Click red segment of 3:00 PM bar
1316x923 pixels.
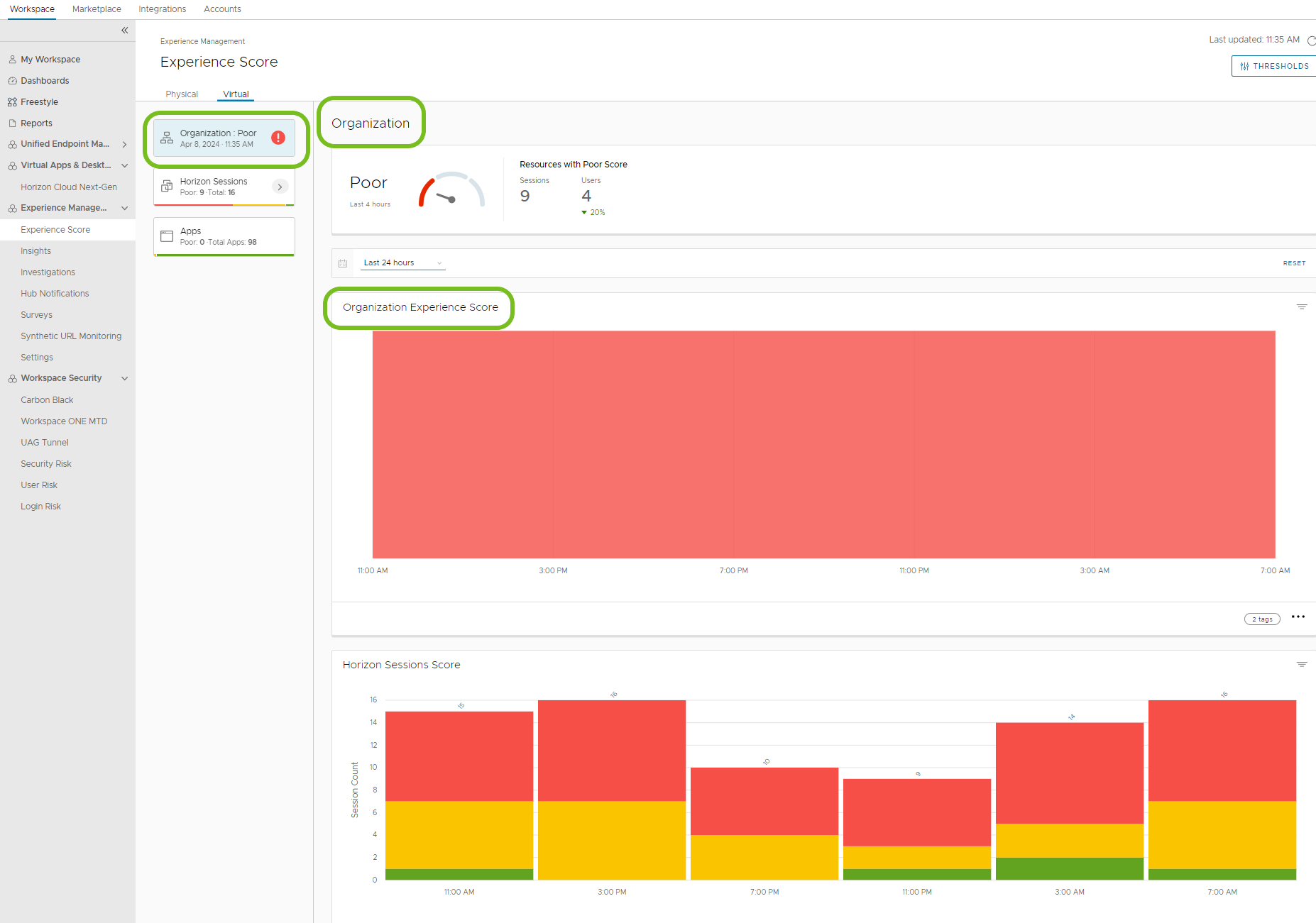point(612,751)
